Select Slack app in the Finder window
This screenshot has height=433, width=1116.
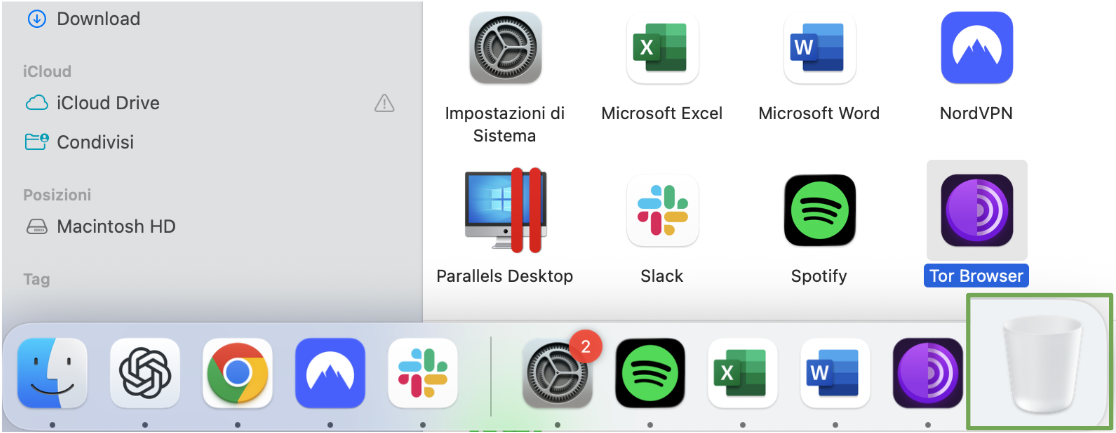click(662, 211)
